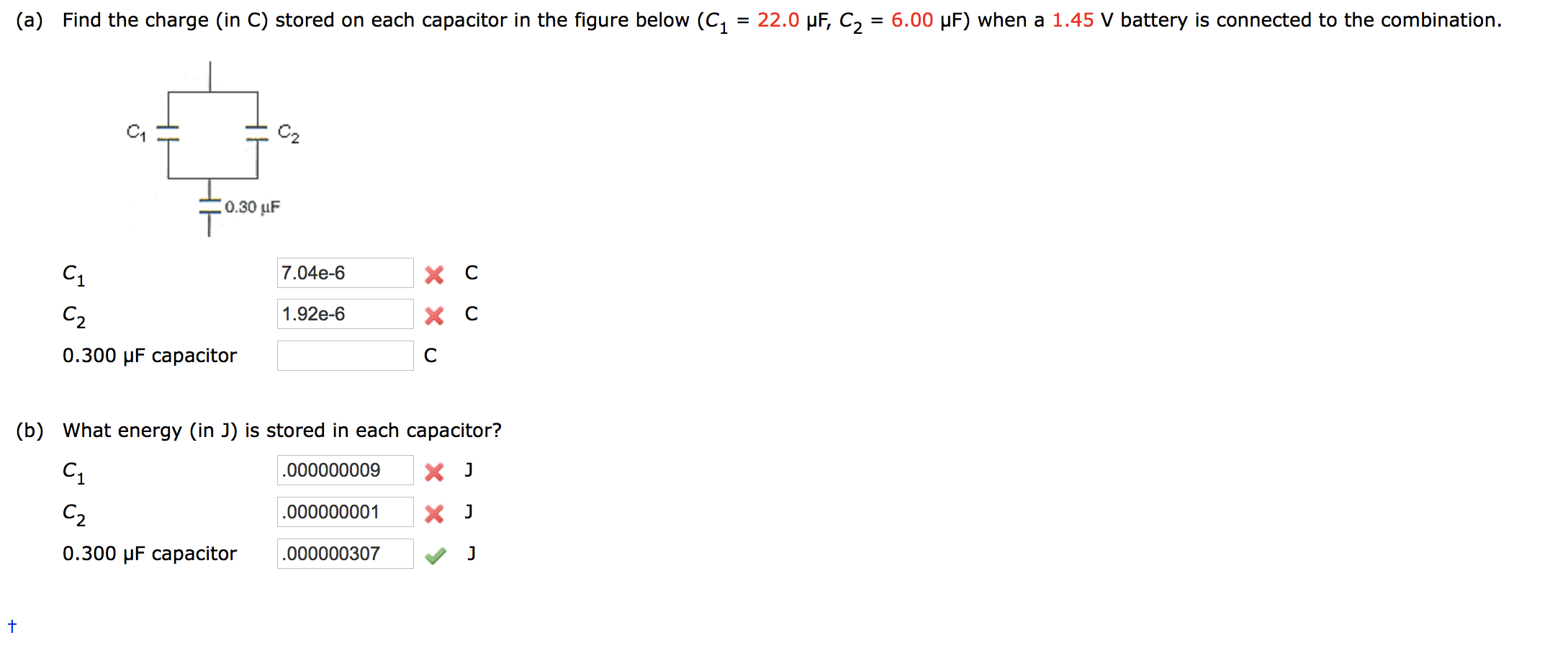This screenshot has height=648, width=1568.
Task: Click the 0.30 µF capacitor symbol in the diagram
Action: (x=208, y=206)
